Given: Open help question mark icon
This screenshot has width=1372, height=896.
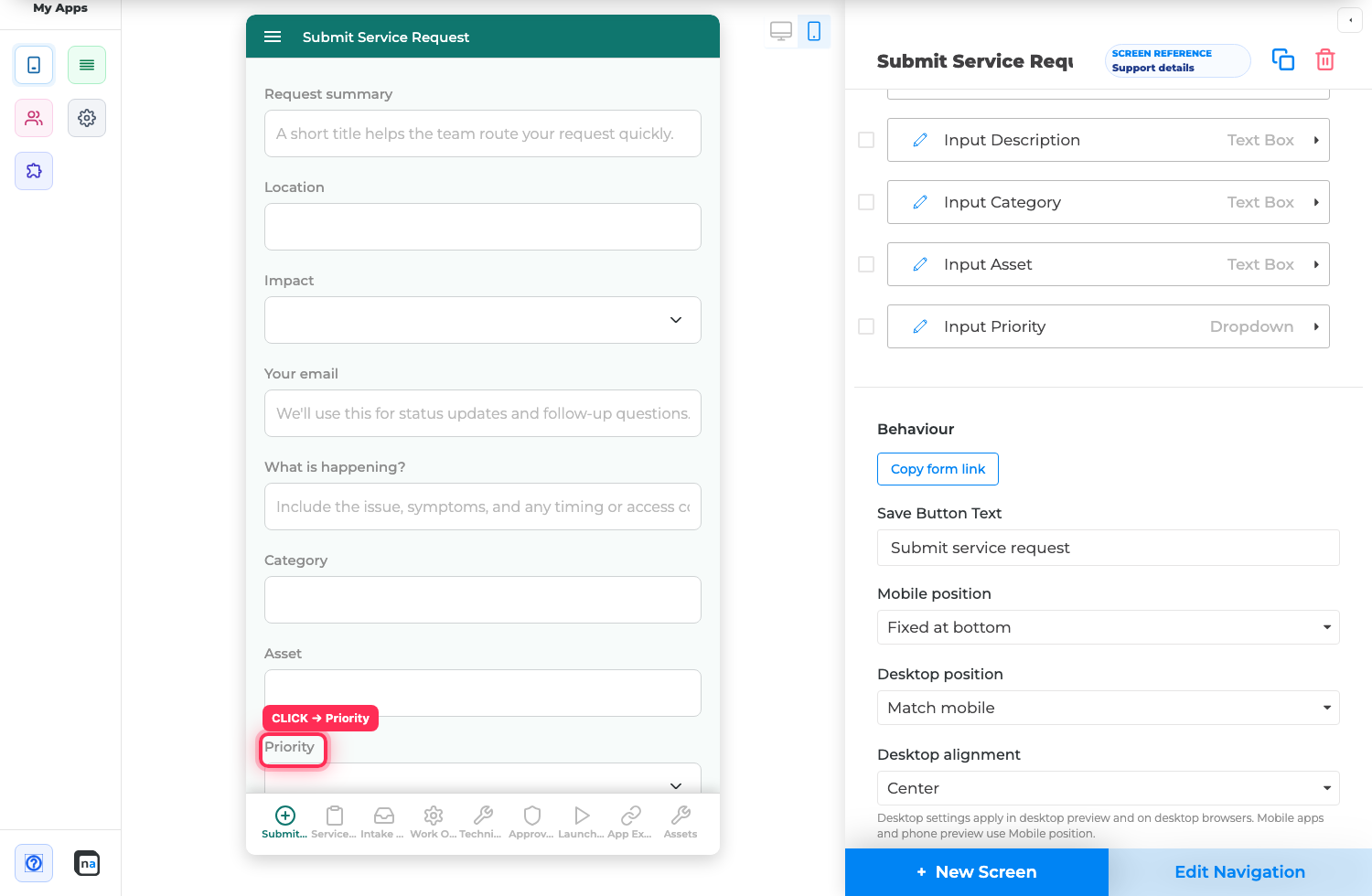Looking at the screenshot, I should pyautogui.click(x=34, y=863).
